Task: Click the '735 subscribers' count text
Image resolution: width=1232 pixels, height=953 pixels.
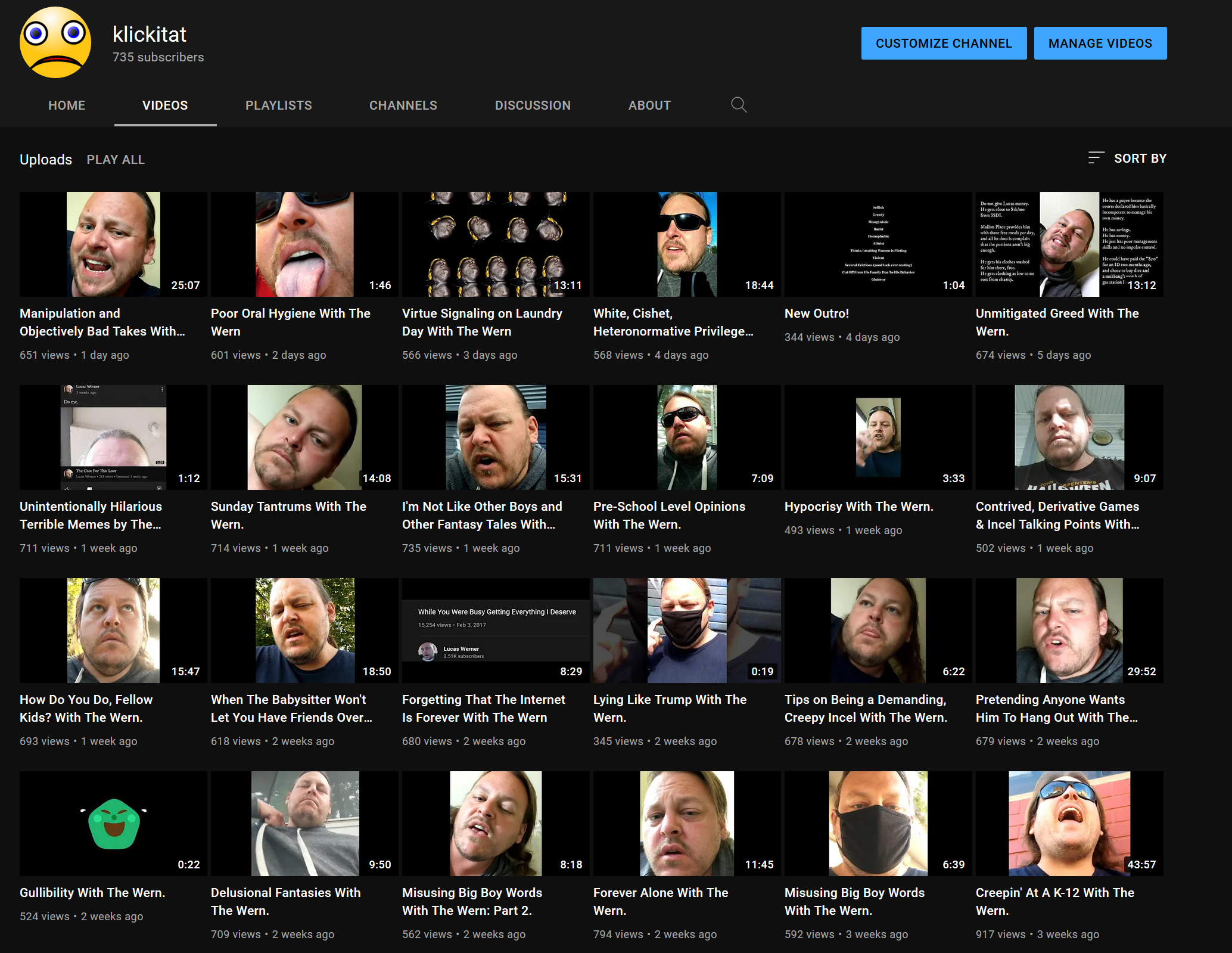Action: 158,57
